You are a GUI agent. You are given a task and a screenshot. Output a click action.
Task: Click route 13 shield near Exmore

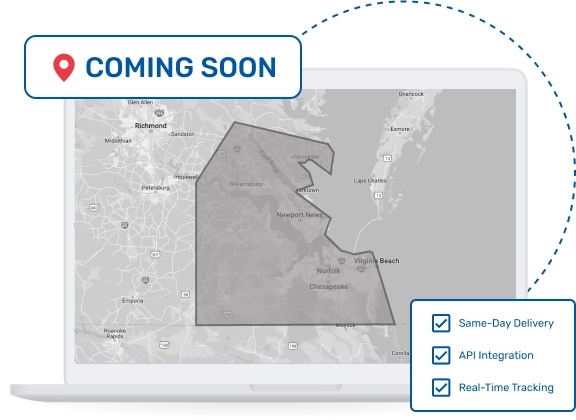pos(387,158)
